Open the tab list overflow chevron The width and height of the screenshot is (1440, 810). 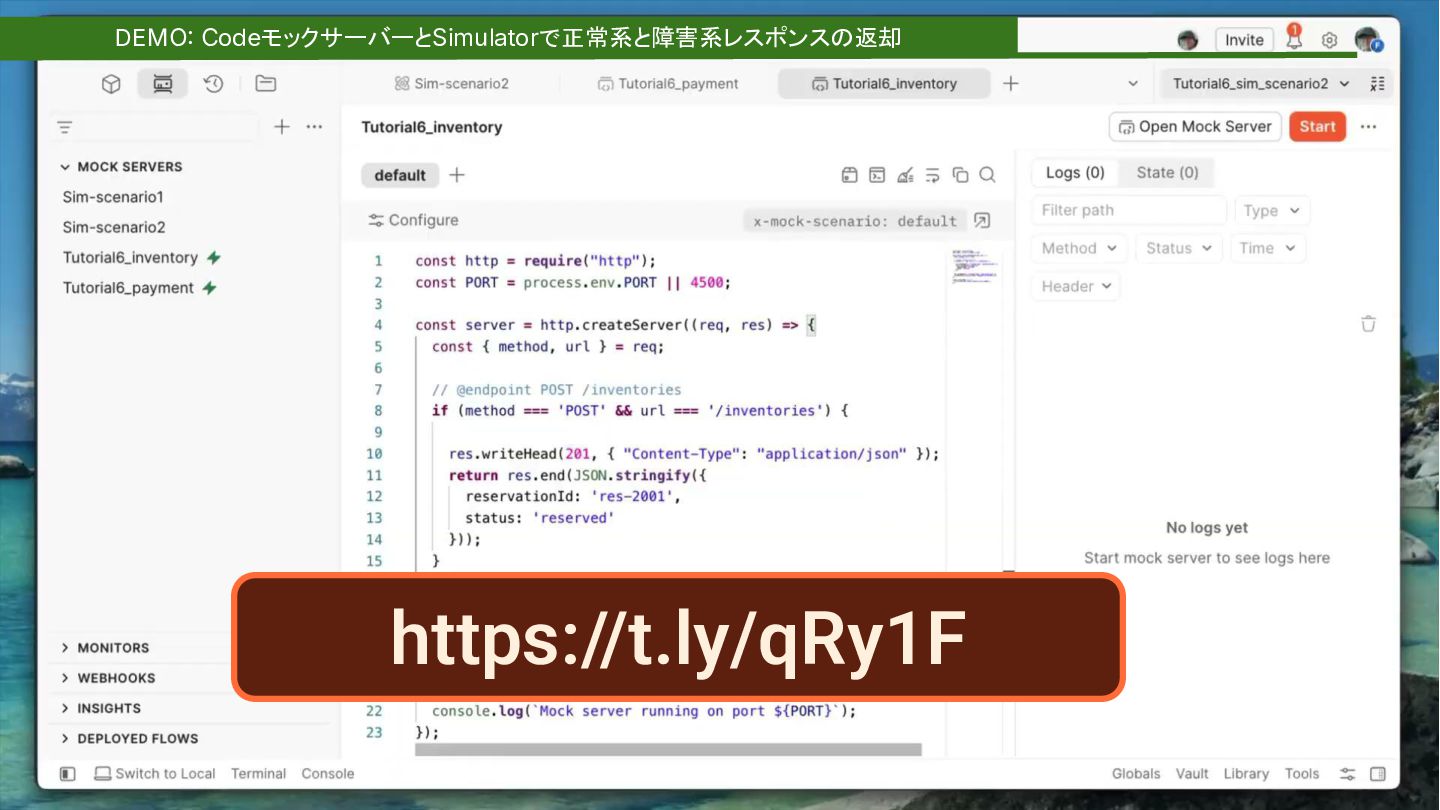tap(1133, 84)
